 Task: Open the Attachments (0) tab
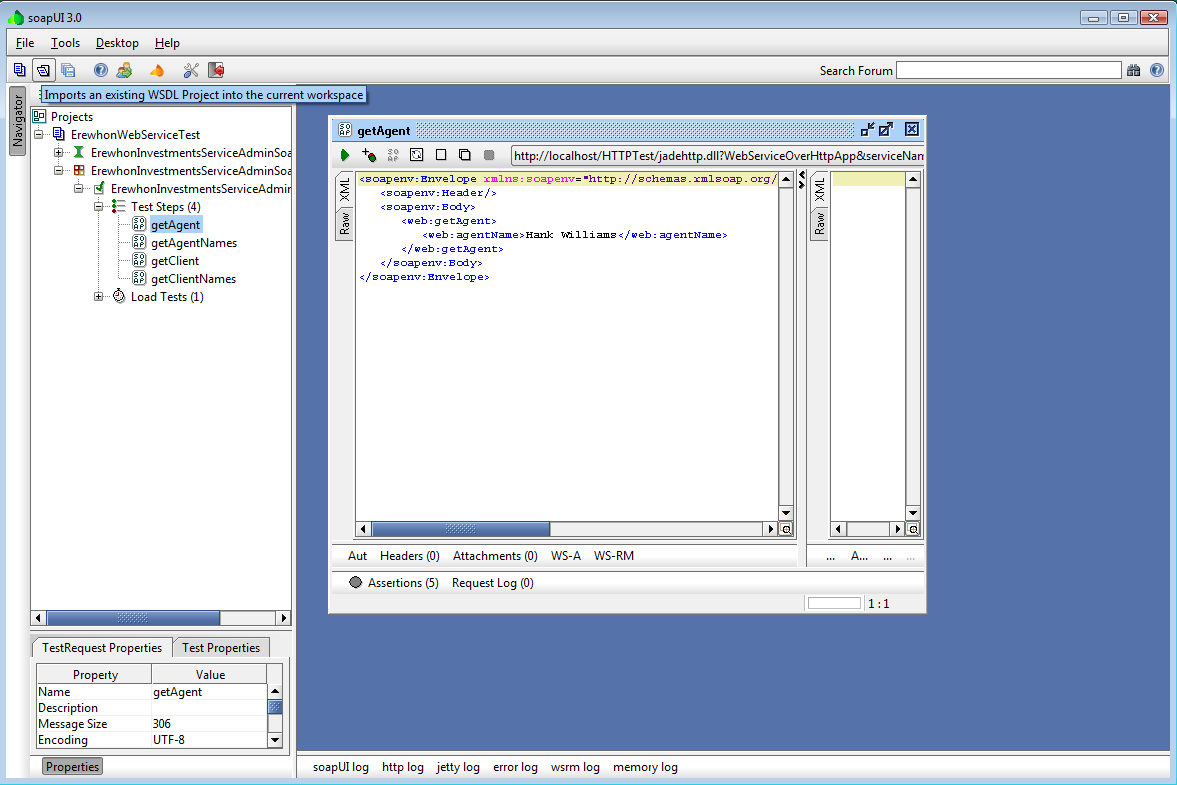pyautogui.click(x=495, y=556)
